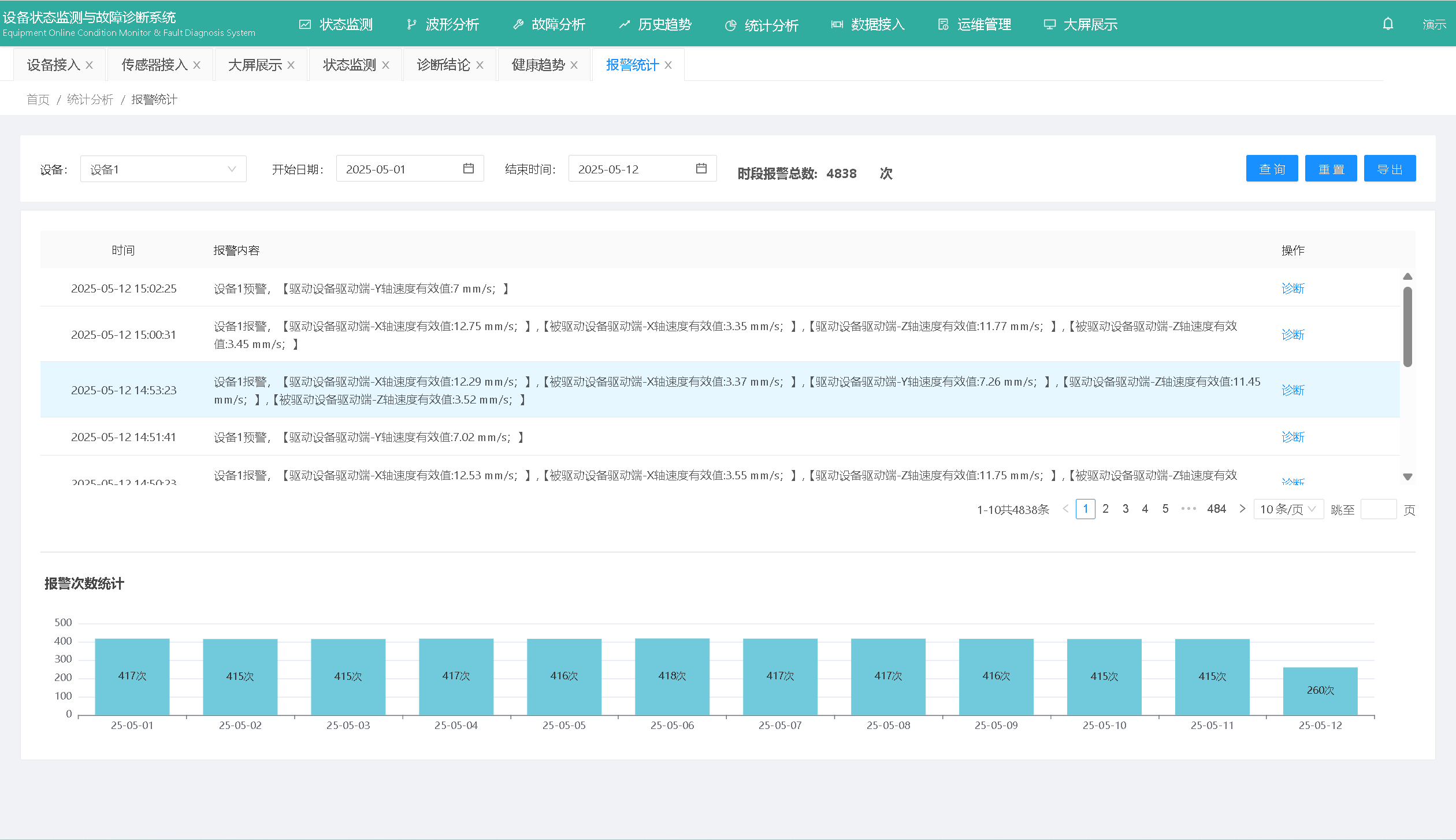Viewport: 1456px width, 840px height.
Task: Open the 运维管理 operations management icon
Action: pyautogui.click(x=943, y=24)
